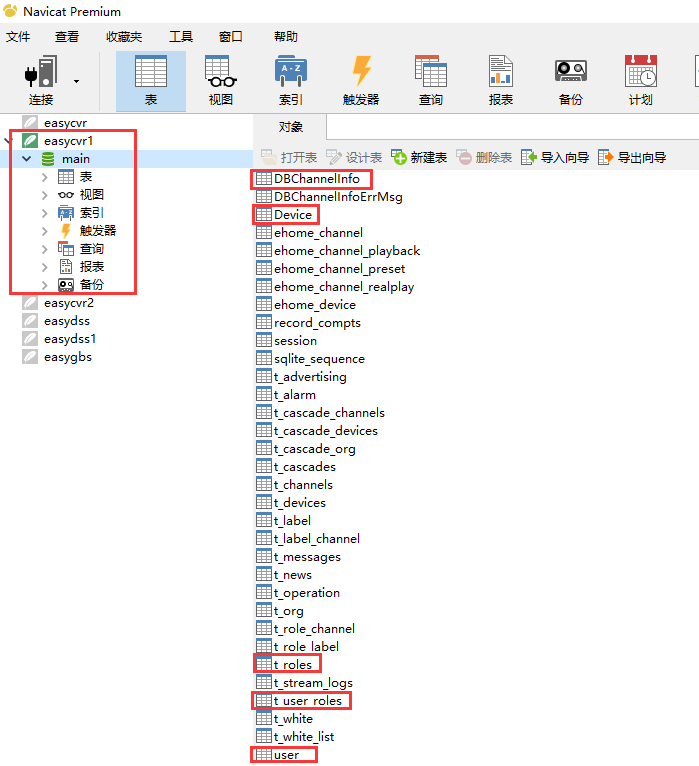Screen dimensions: 699x766
Task: Open the 连接 (Connection) toolbar icon
Action: [x=41, y=81]
